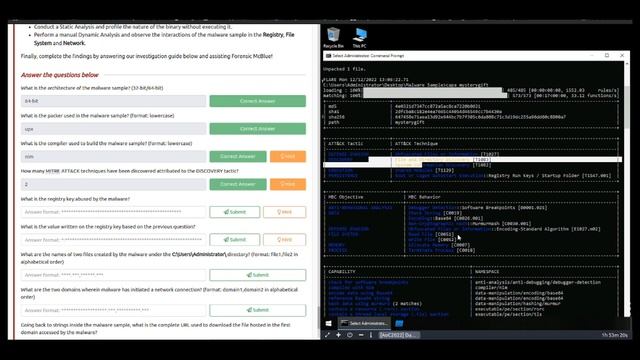Screen dimensions: 640x360
Task: Open the Recycle Bin desktop icon
Action: pyautogui.click(x=333, y=38)
